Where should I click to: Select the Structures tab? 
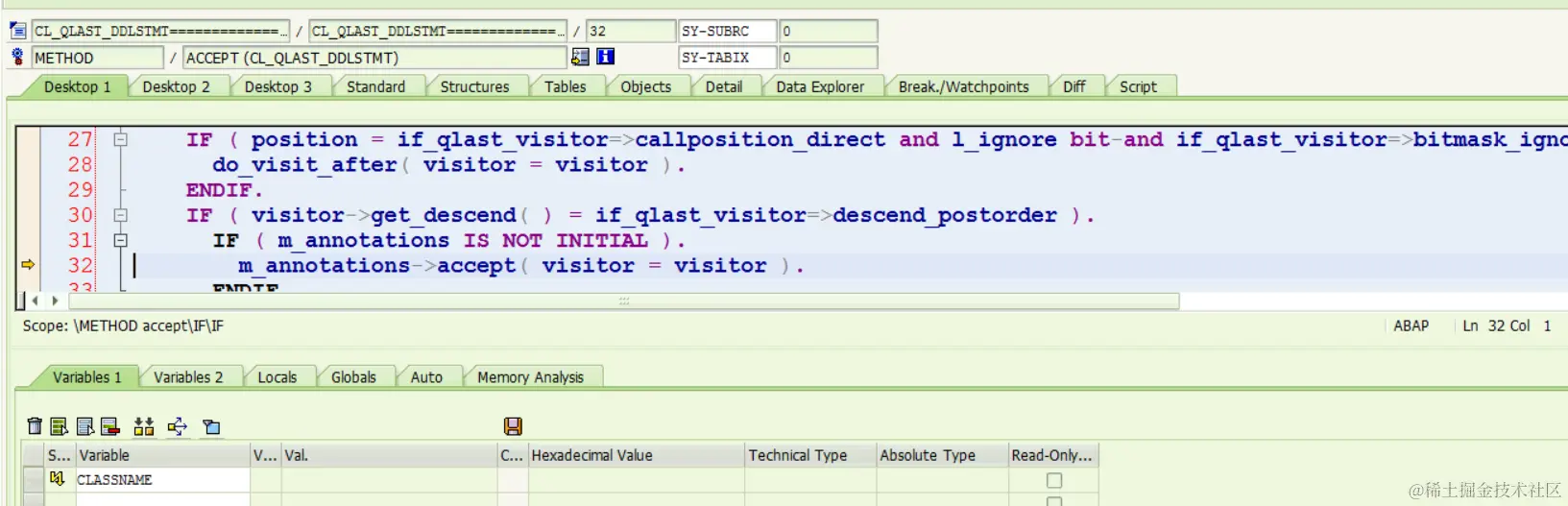(x=474, y=86)
